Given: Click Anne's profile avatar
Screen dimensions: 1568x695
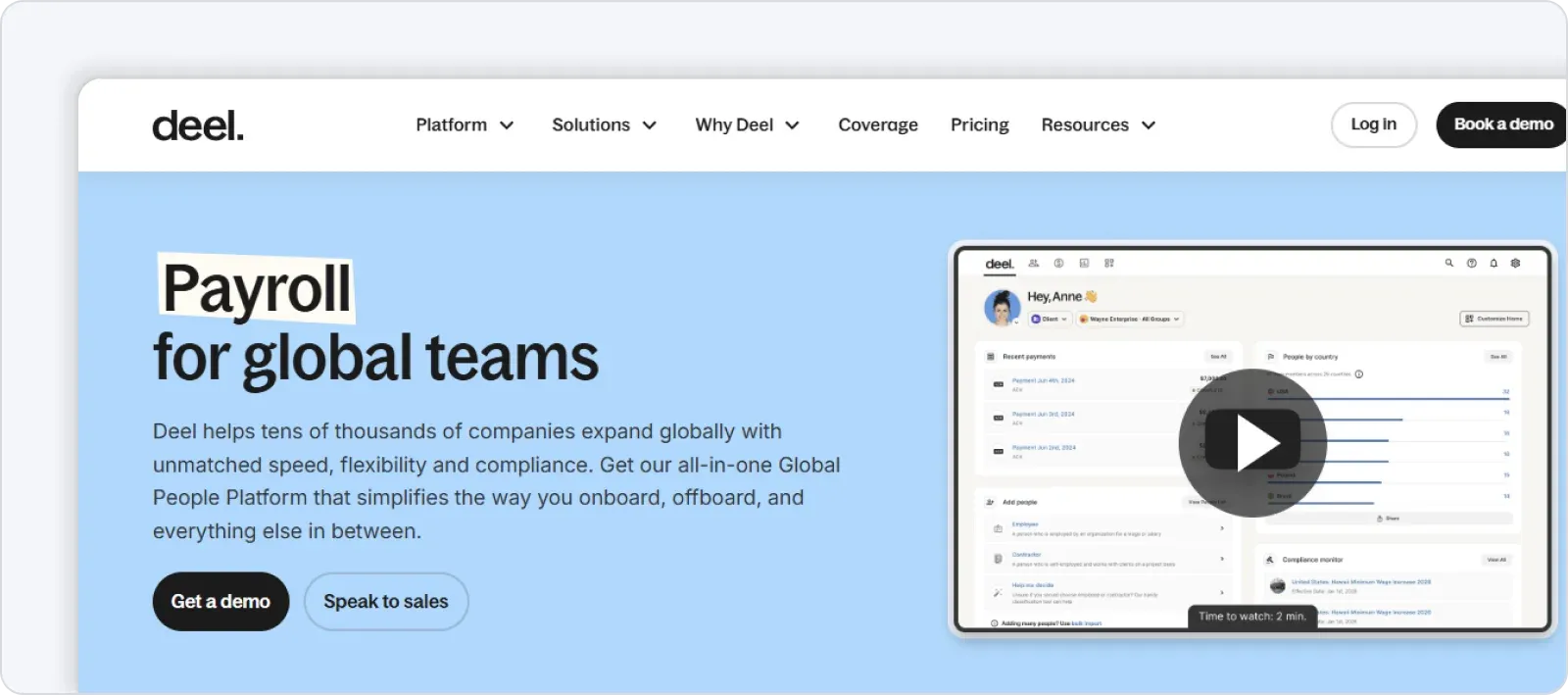Looking at the screenshot, I should pos(1002,308).
